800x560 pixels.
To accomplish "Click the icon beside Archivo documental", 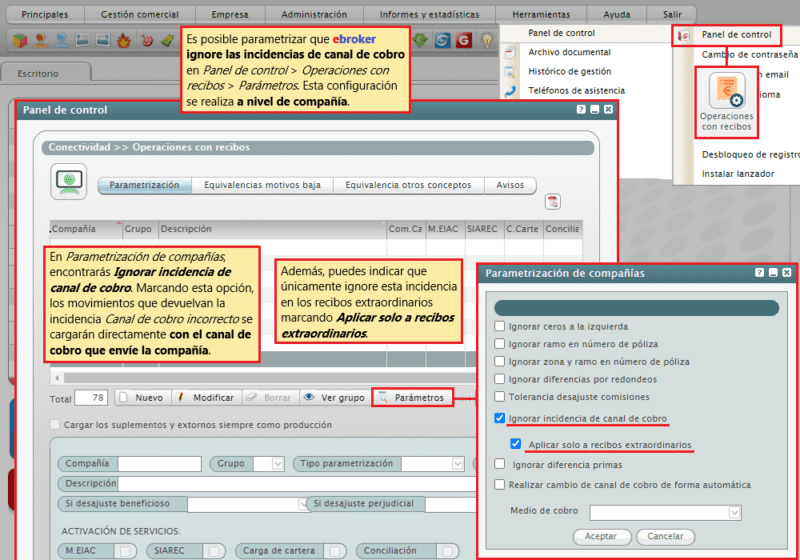I will pos(510,53).
